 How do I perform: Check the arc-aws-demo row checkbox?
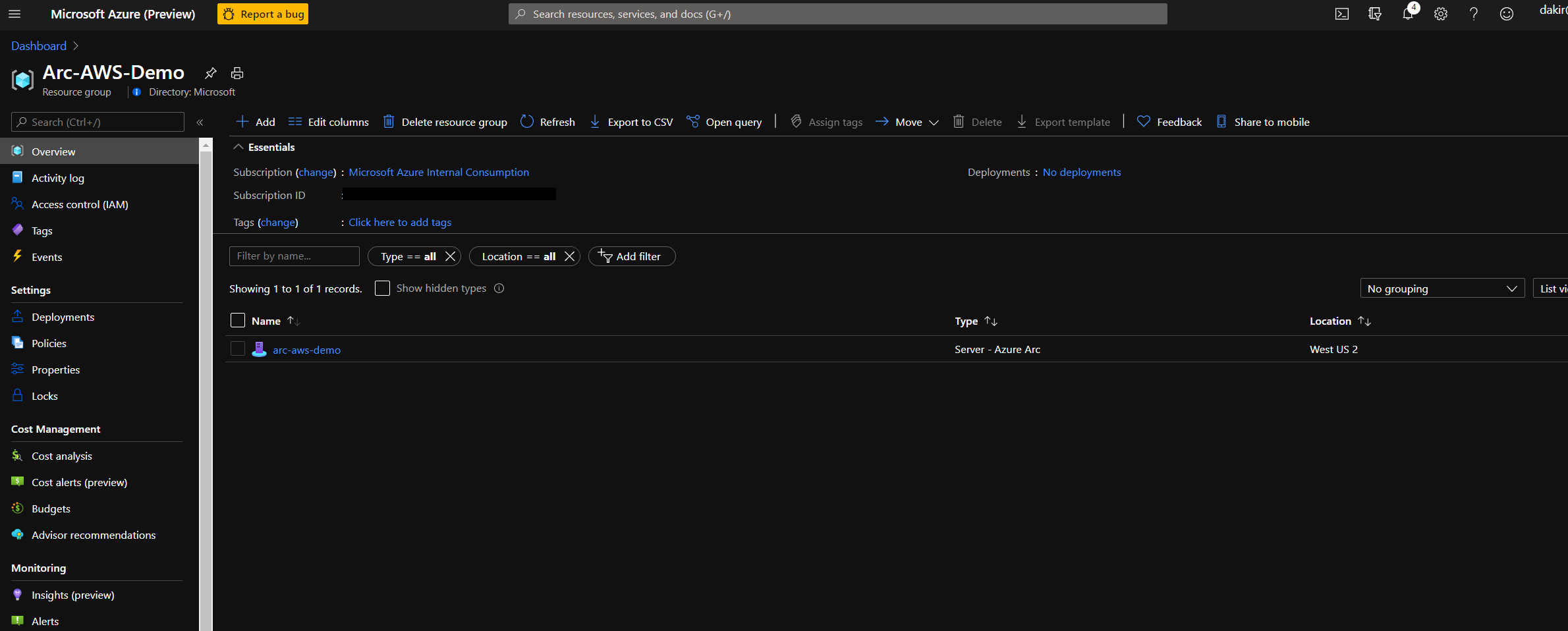[x=238, y=348]
